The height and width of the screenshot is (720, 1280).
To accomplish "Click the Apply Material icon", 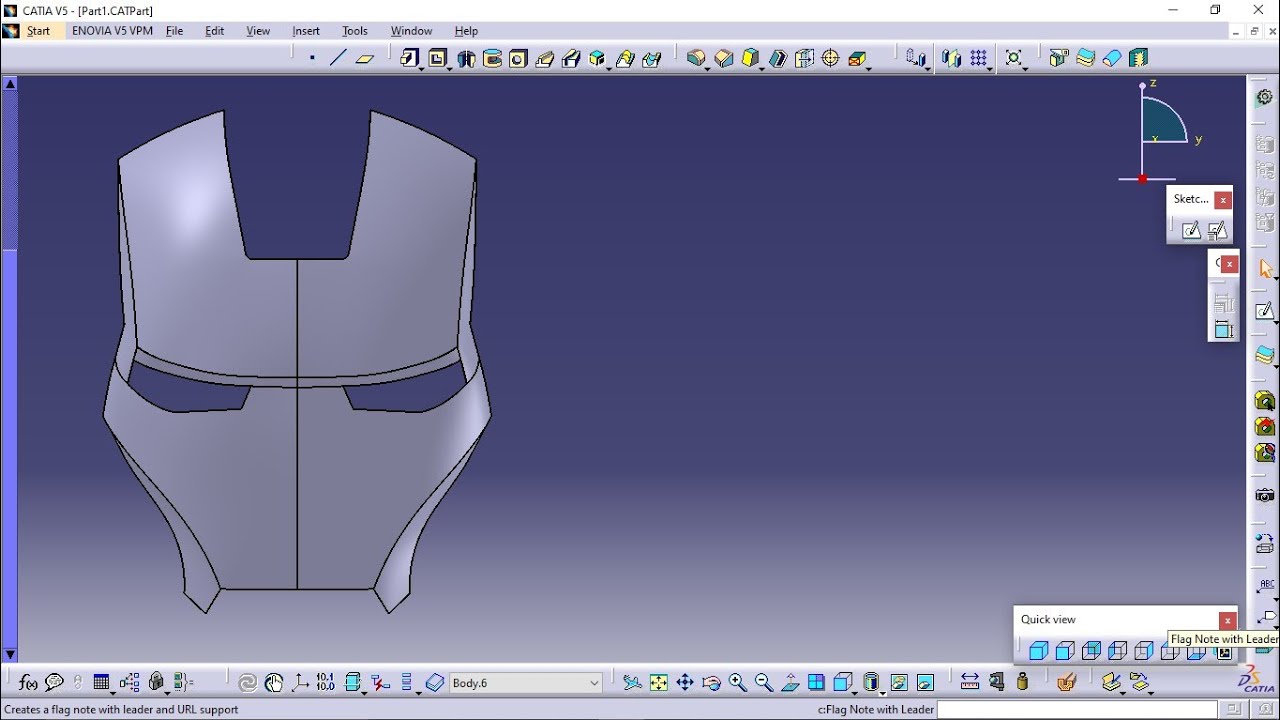I will tap(1066, 683).
